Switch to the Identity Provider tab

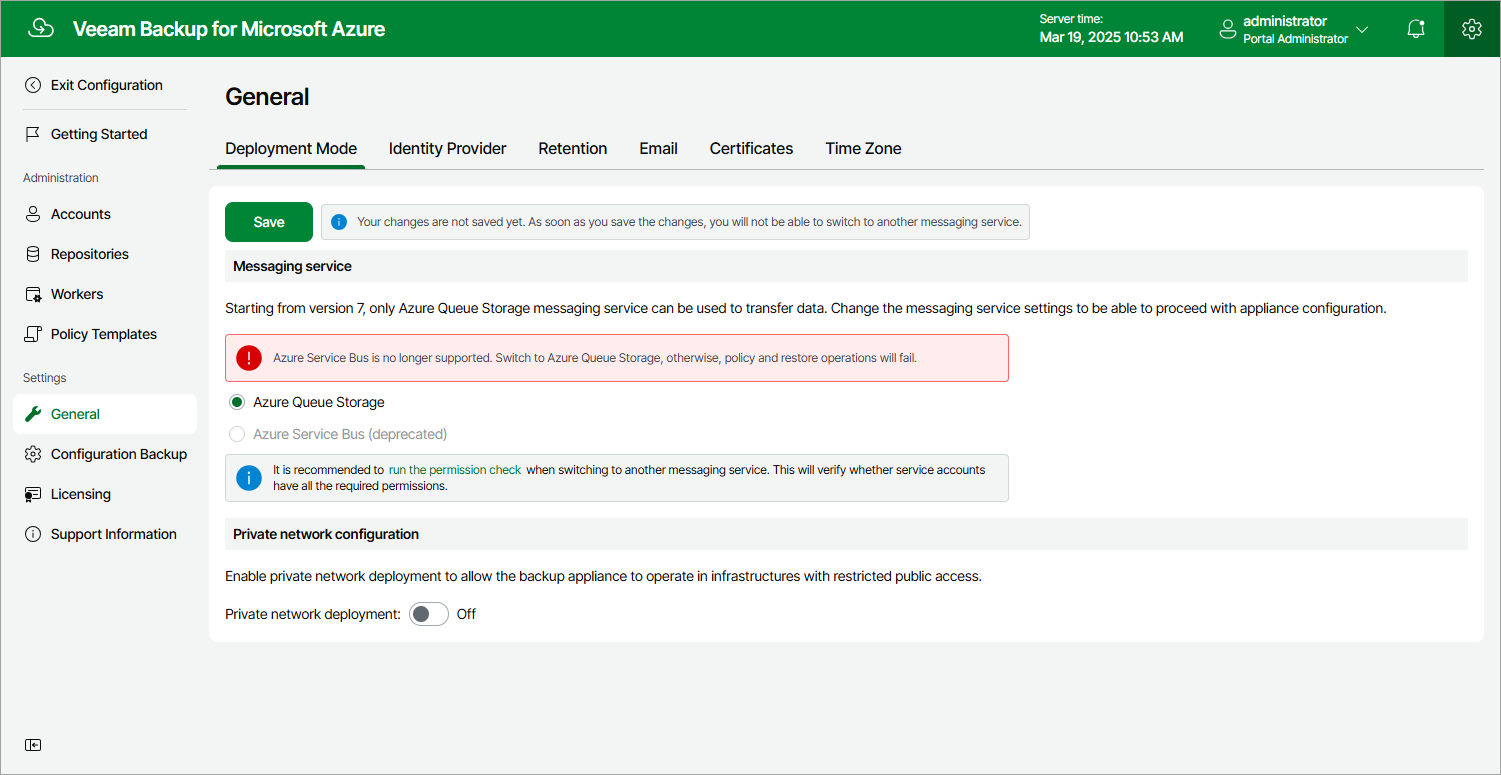447,148
